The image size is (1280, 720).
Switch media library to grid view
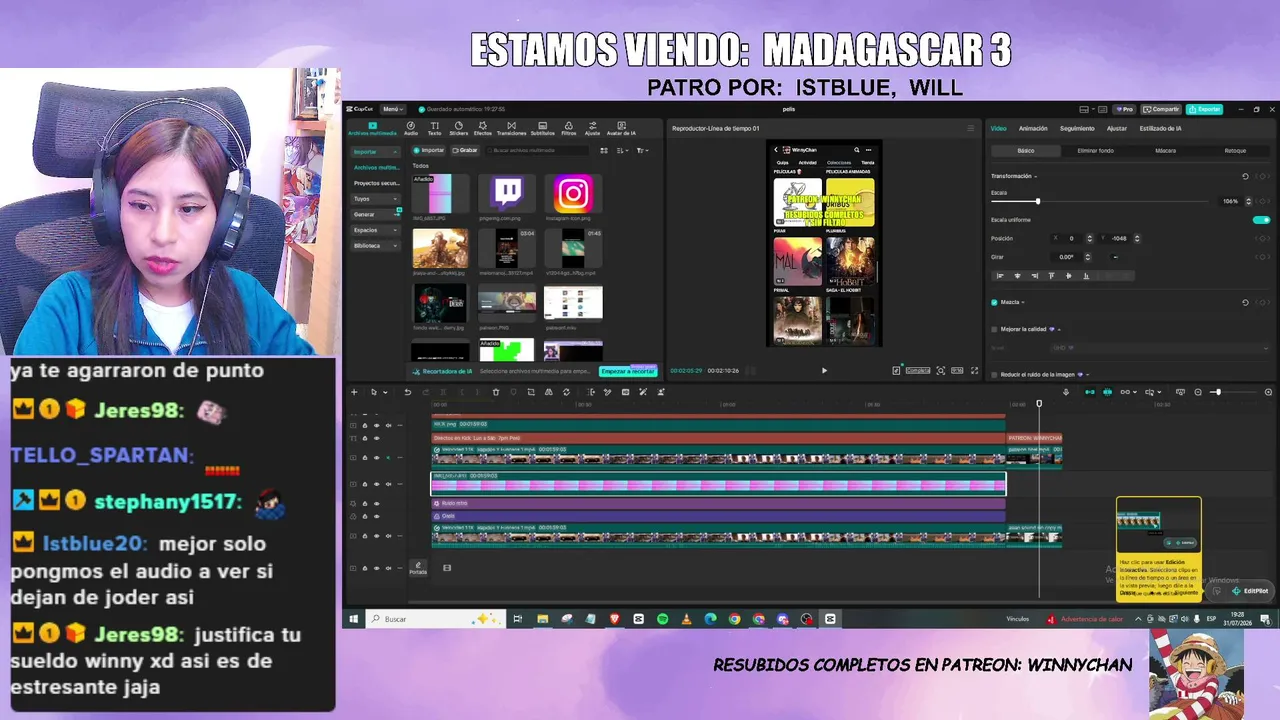click(x=604, y=150)
